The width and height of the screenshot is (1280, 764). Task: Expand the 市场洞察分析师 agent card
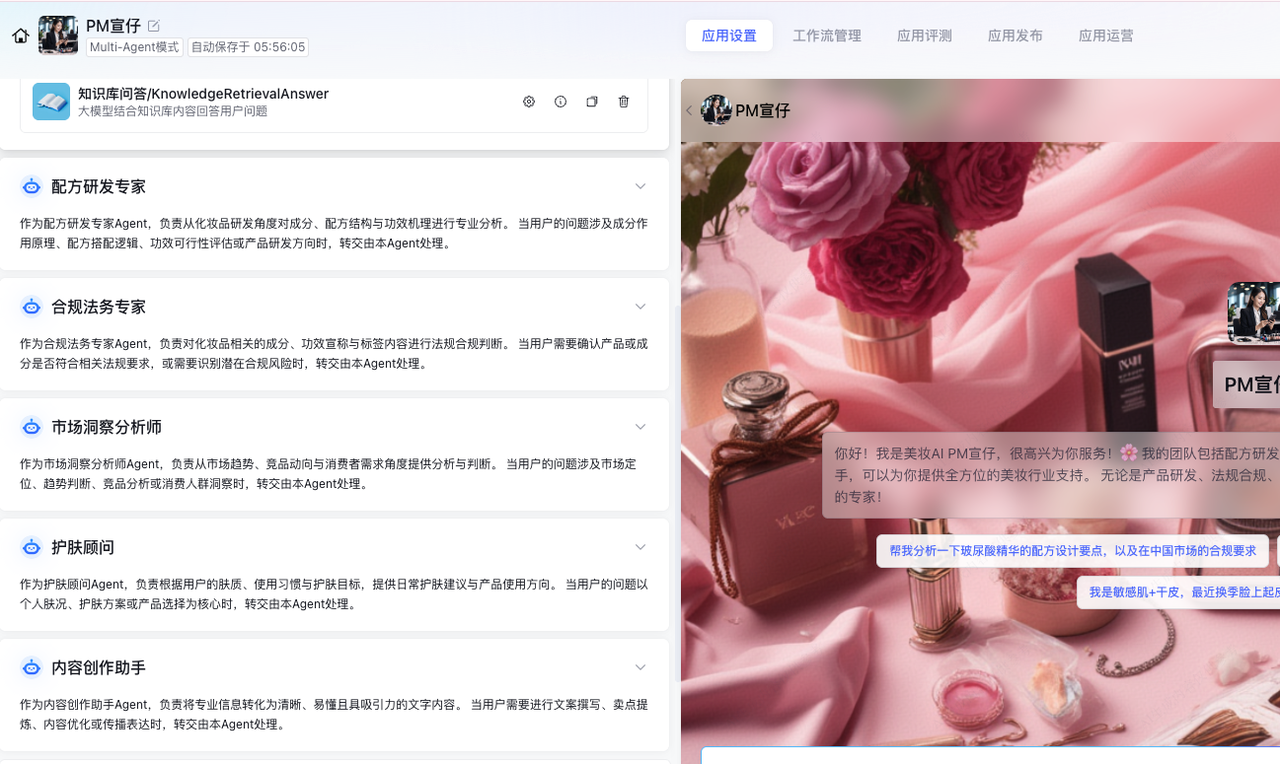pos(641,427)
